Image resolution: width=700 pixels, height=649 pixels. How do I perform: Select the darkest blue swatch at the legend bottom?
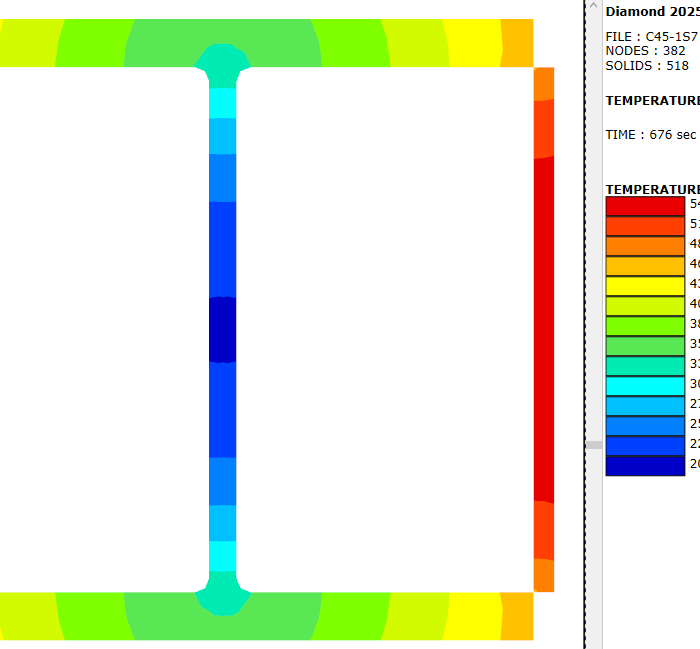(x=645, y=466)
